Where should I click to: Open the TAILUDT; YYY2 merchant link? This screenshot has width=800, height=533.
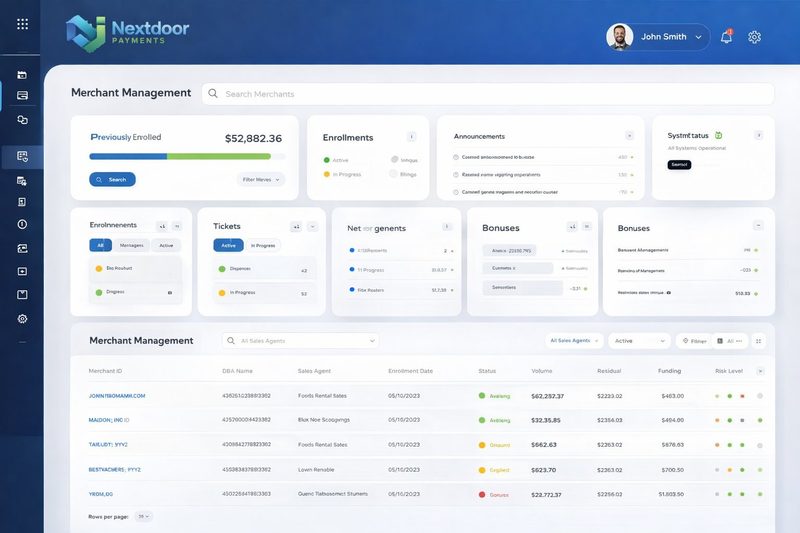pos(108,445)
